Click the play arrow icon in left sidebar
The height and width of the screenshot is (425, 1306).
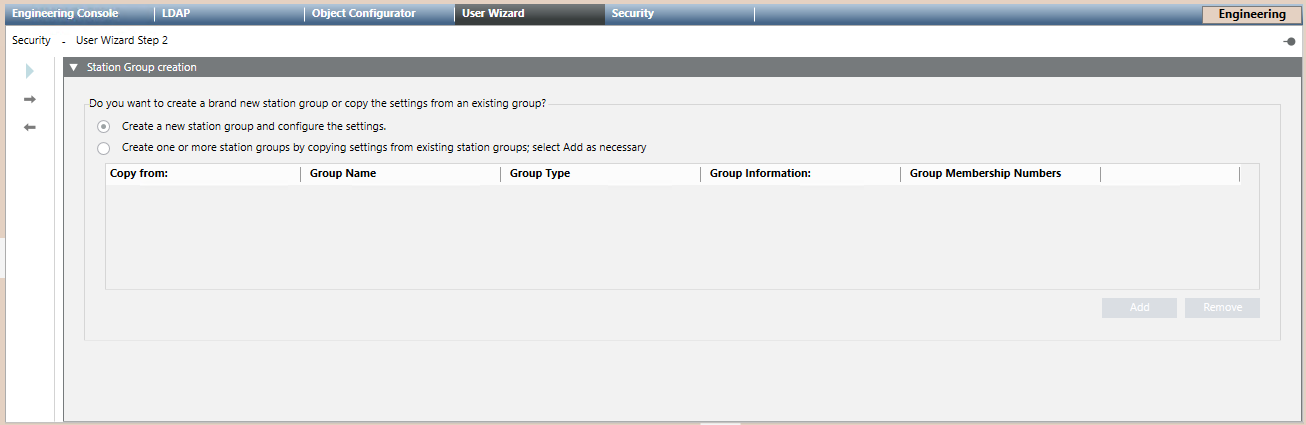tap(30, 71)
